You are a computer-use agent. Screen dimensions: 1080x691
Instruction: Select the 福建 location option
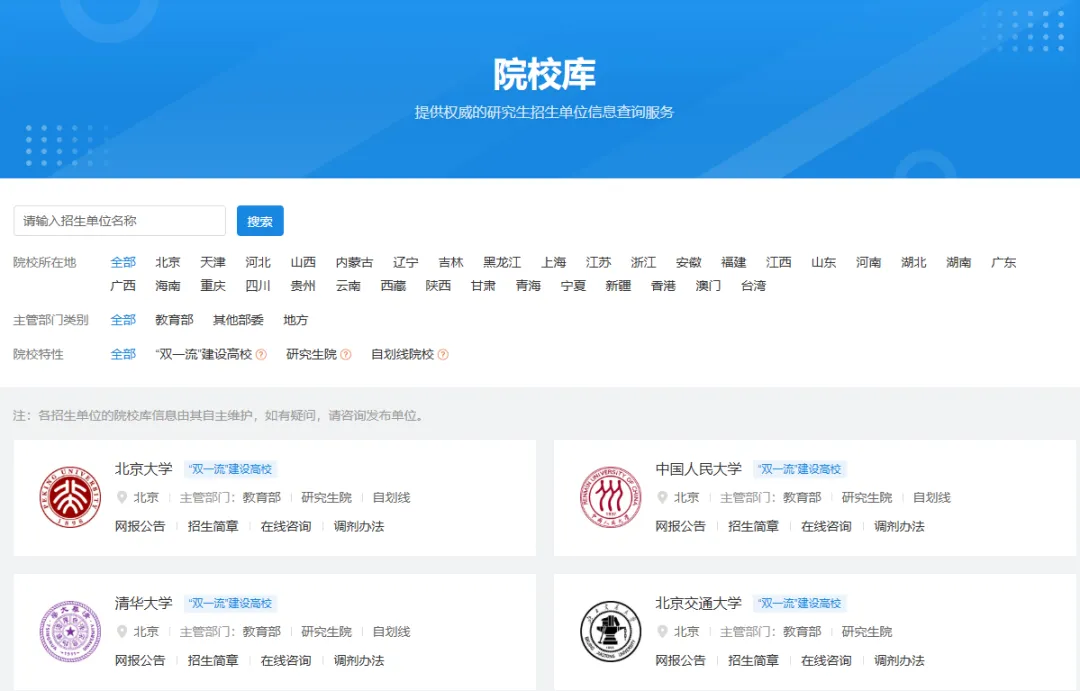[734, 262]
